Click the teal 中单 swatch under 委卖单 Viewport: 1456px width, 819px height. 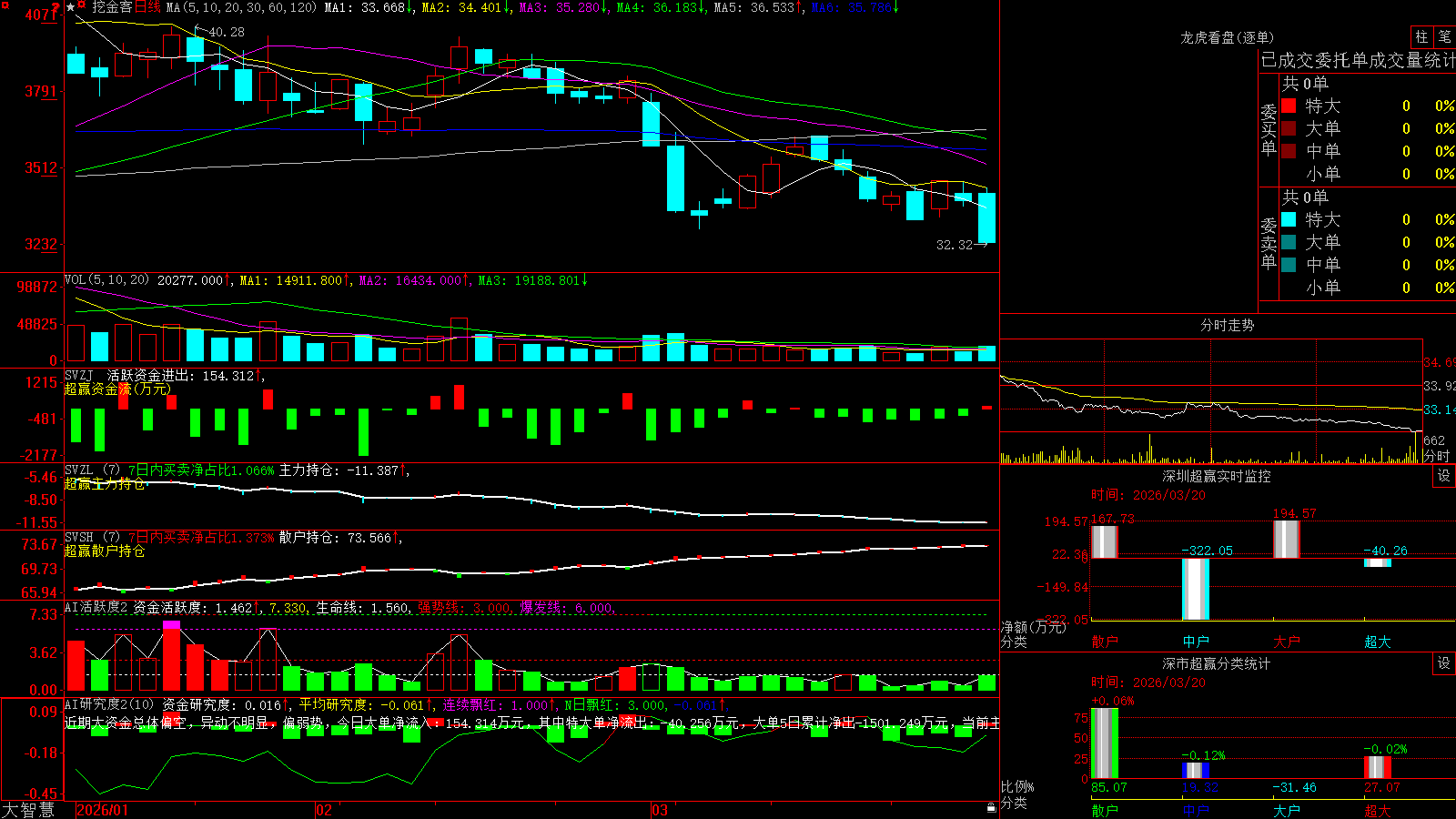[x=1289, y=265]
